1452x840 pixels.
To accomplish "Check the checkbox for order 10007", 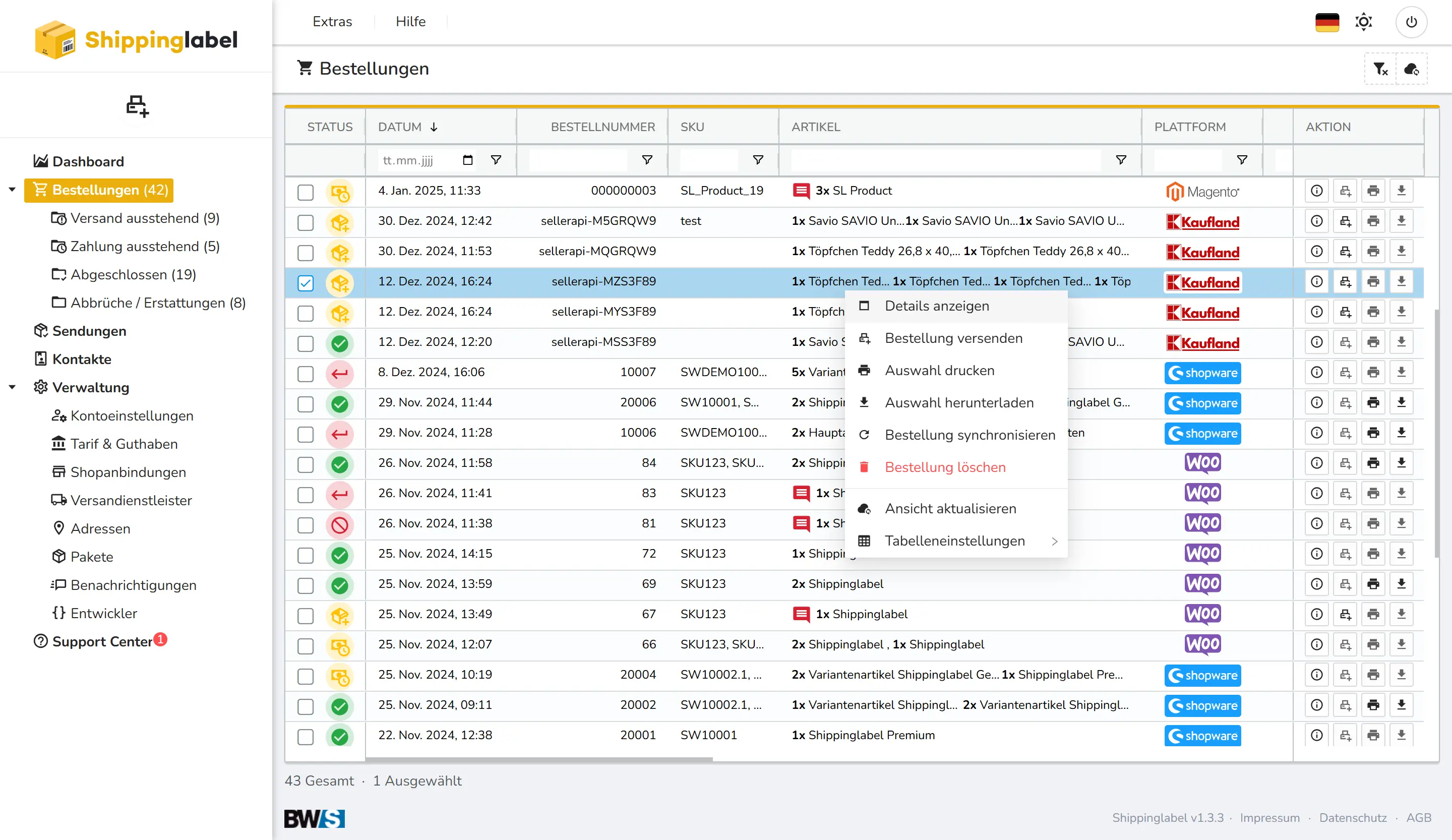I will tap(306, 373).
